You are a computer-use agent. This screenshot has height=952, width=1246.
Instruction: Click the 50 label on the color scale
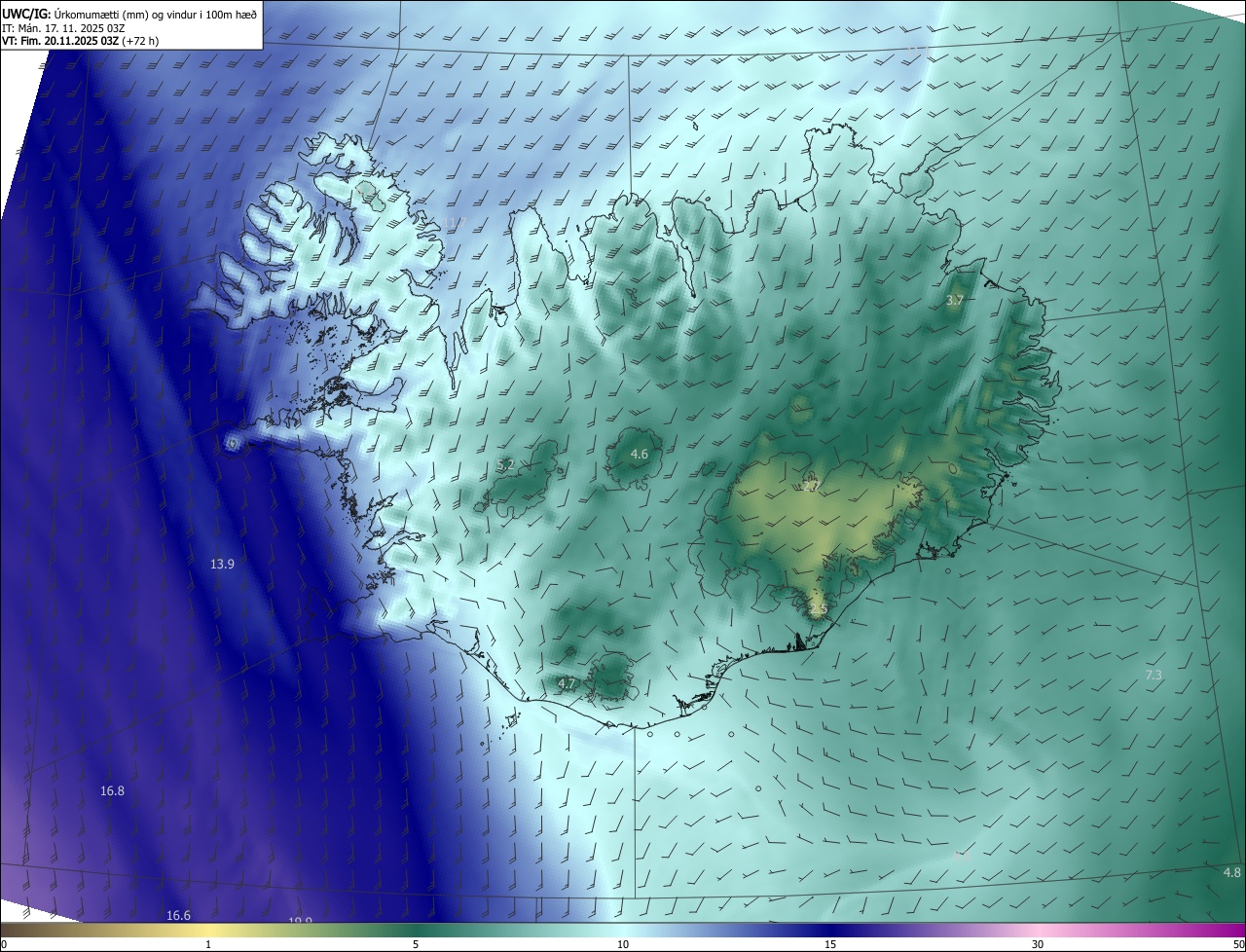(x=1238, y=944)
